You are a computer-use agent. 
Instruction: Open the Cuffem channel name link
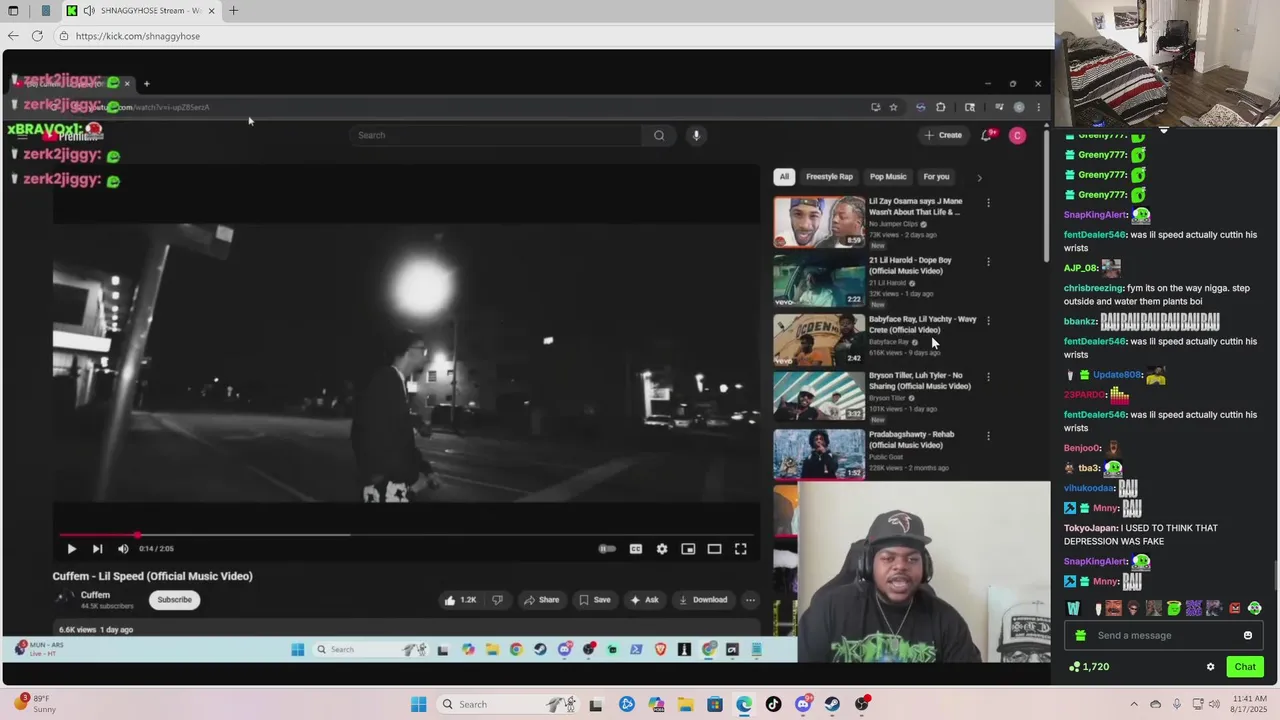click(95, 595)
